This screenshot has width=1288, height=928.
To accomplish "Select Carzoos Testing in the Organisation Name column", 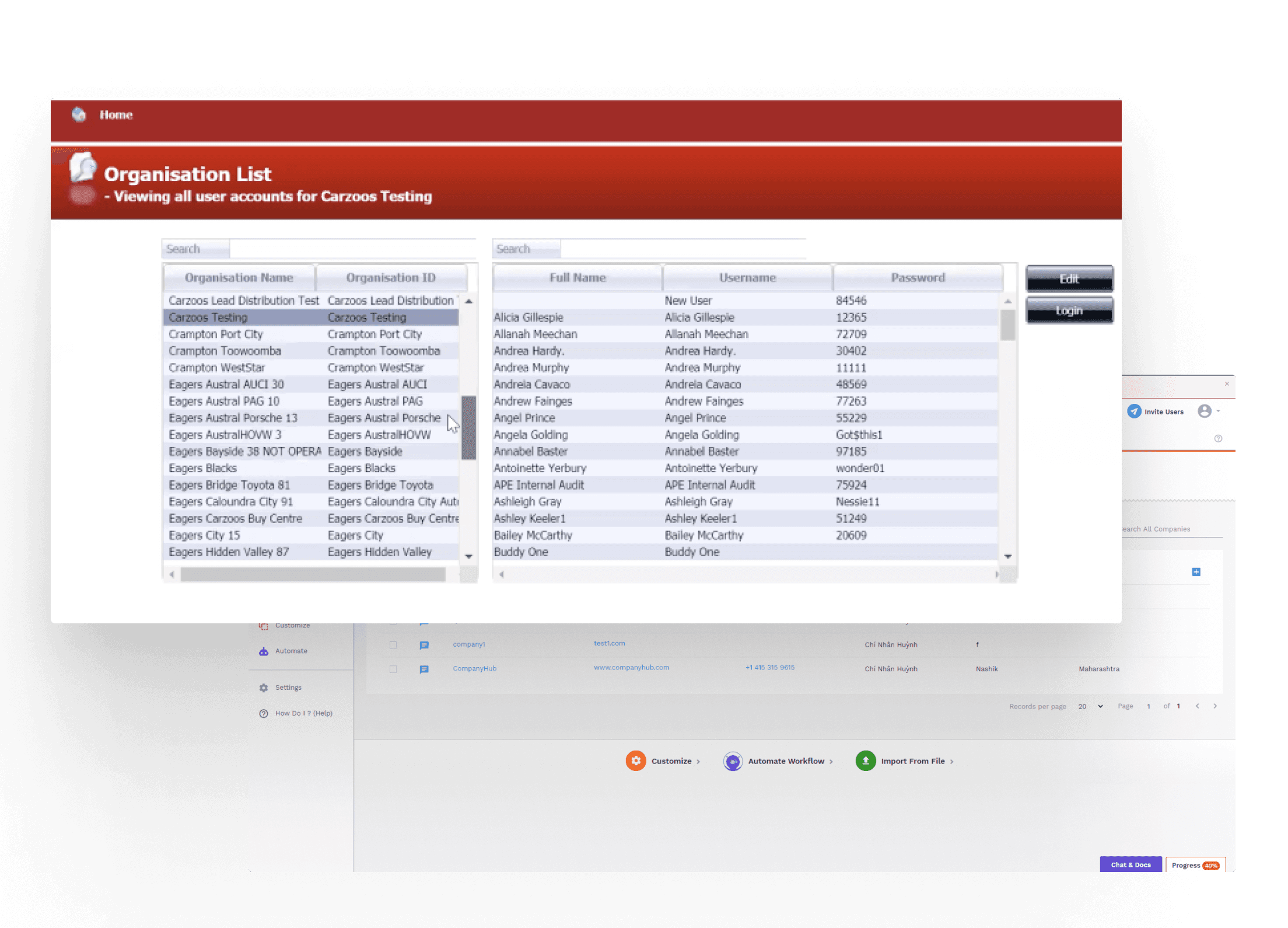I will click(x=208, y=318).
